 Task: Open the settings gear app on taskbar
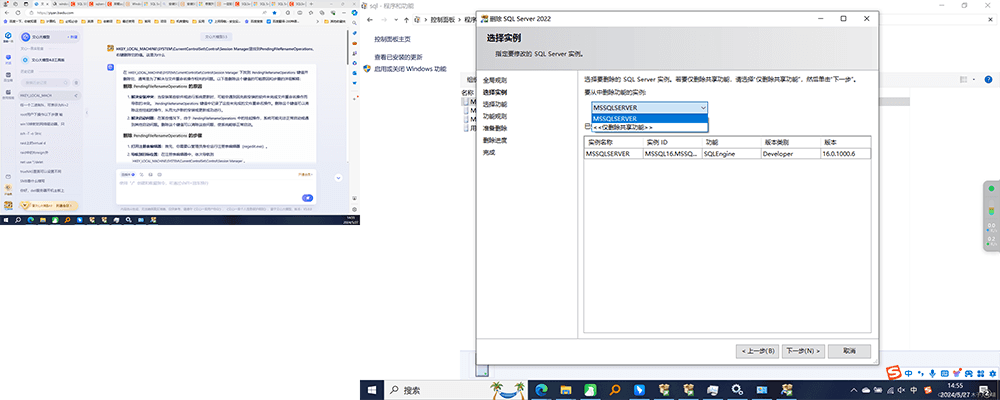(x=737, y=390)
